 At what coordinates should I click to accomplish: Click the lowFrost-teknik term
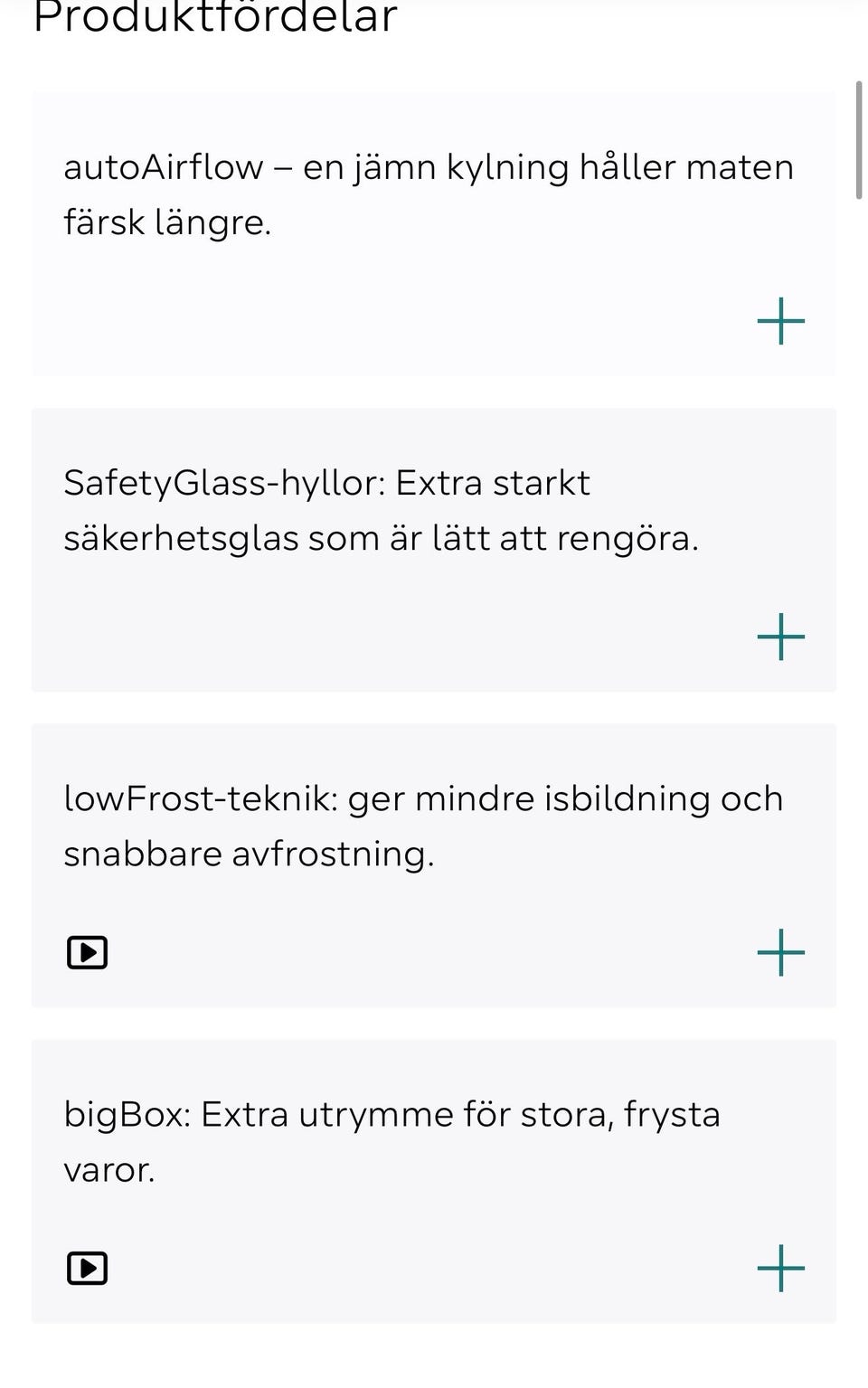[x=201, y=799]
